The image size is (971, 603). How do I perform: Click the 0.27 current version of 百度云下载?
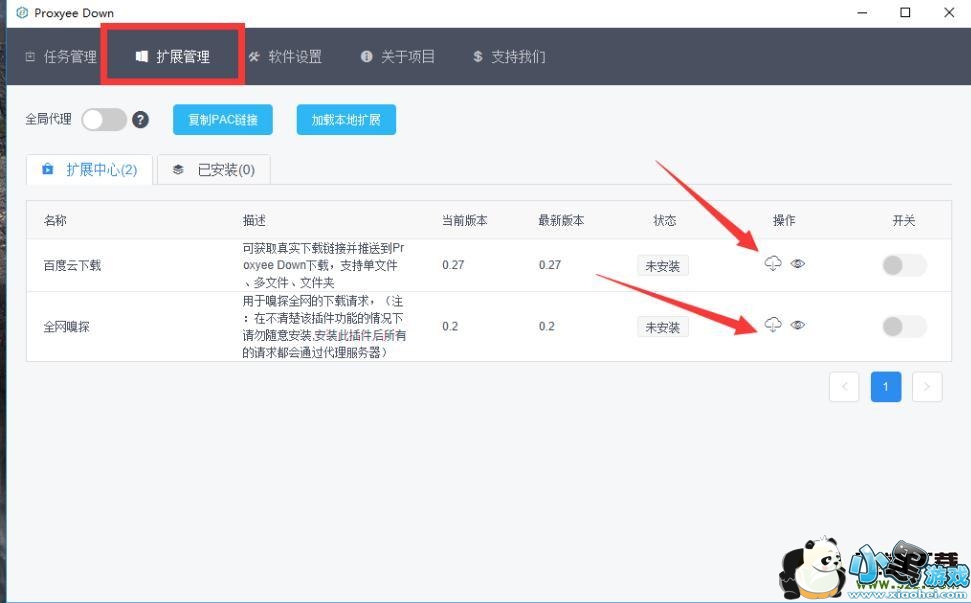coord(453,265)
